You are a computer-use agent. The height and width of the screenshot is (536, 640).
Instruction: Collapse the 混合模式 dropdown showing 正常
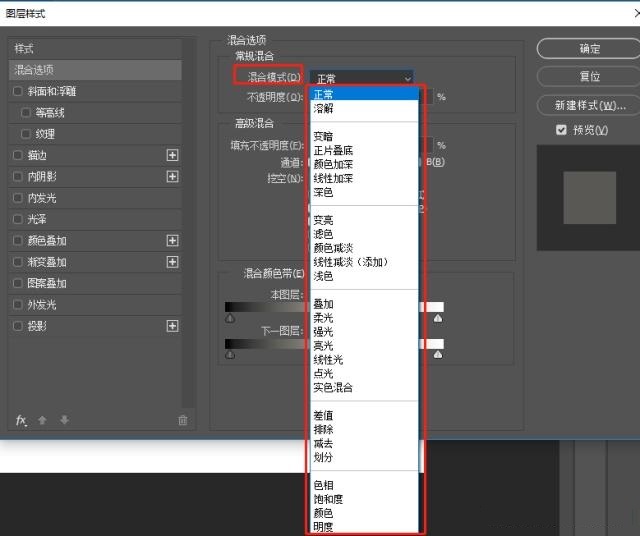click(x=362, y=78)
